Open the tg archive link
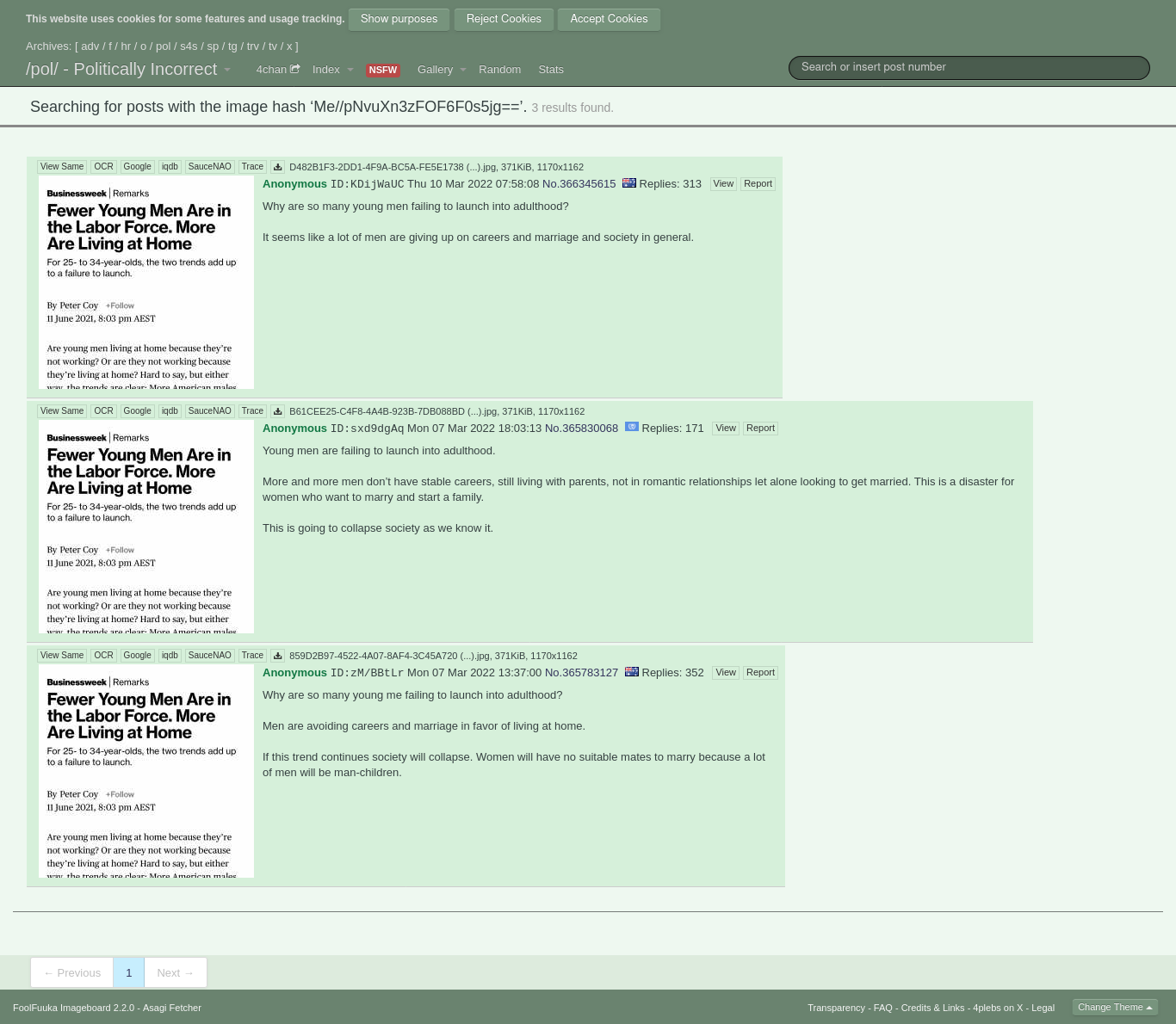 click(x=232, y=46)
